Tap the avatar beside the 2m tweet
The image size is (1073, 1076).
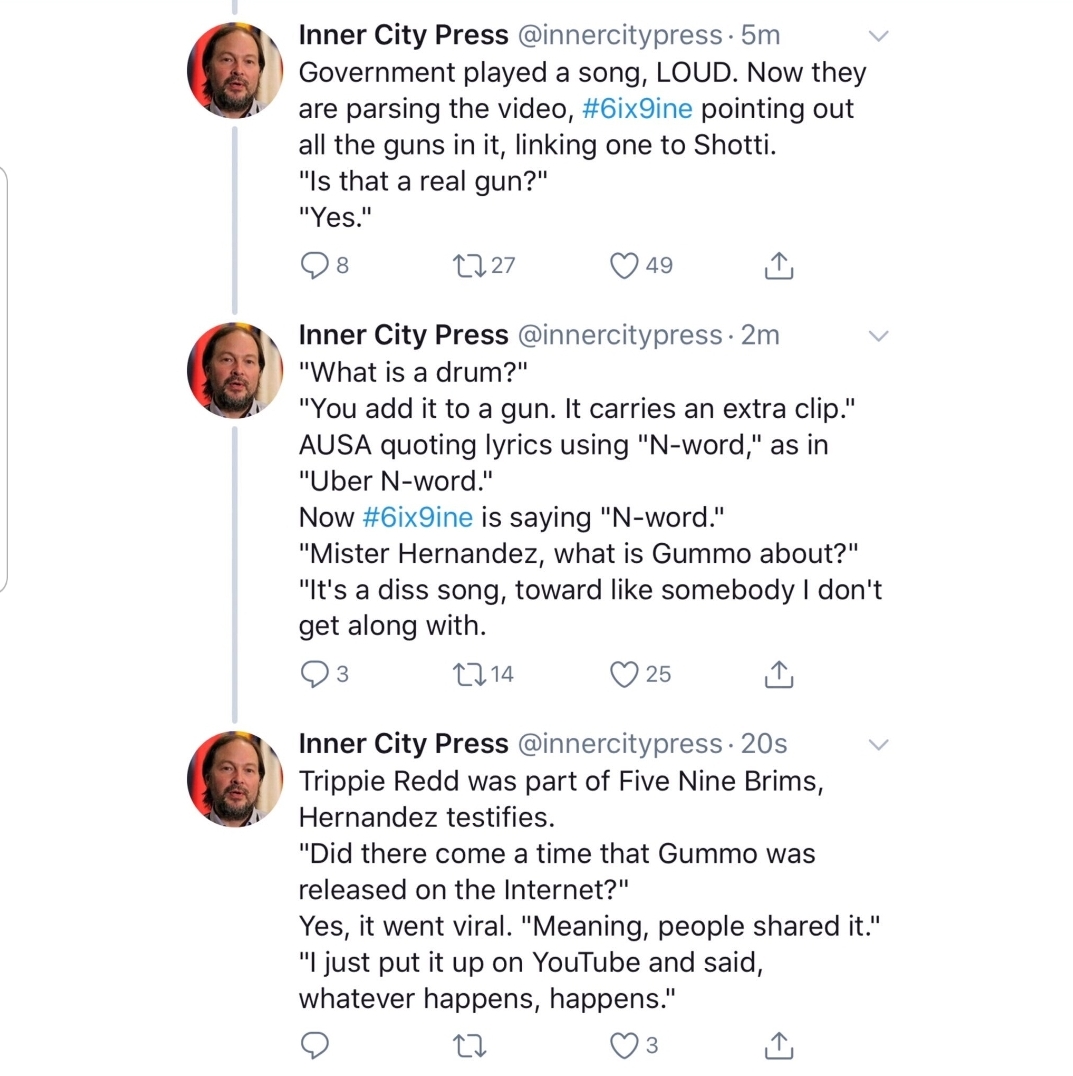point(235,370)
